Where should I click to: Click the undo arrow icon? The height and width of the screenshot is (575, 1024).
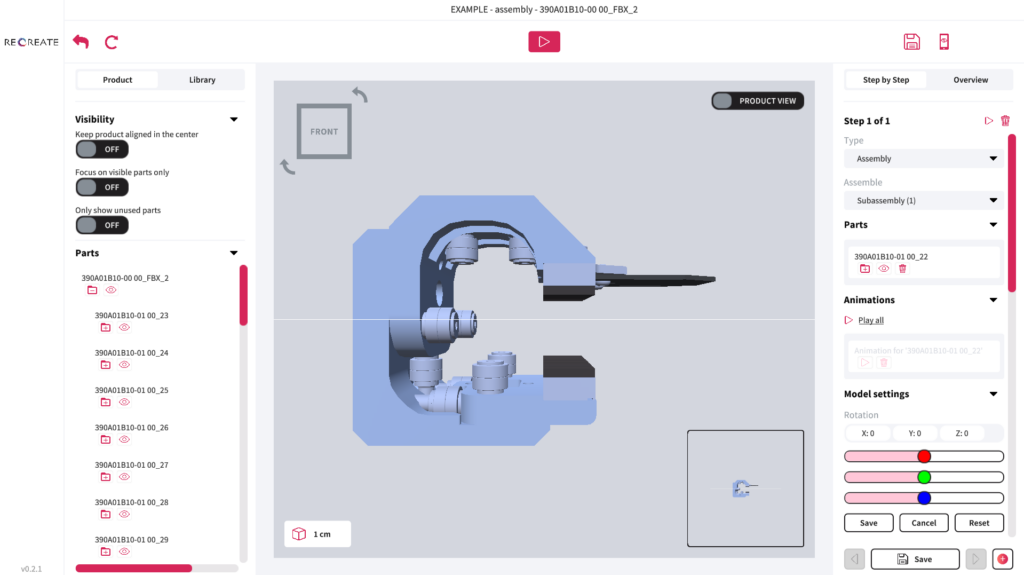[x=81, y=42]
